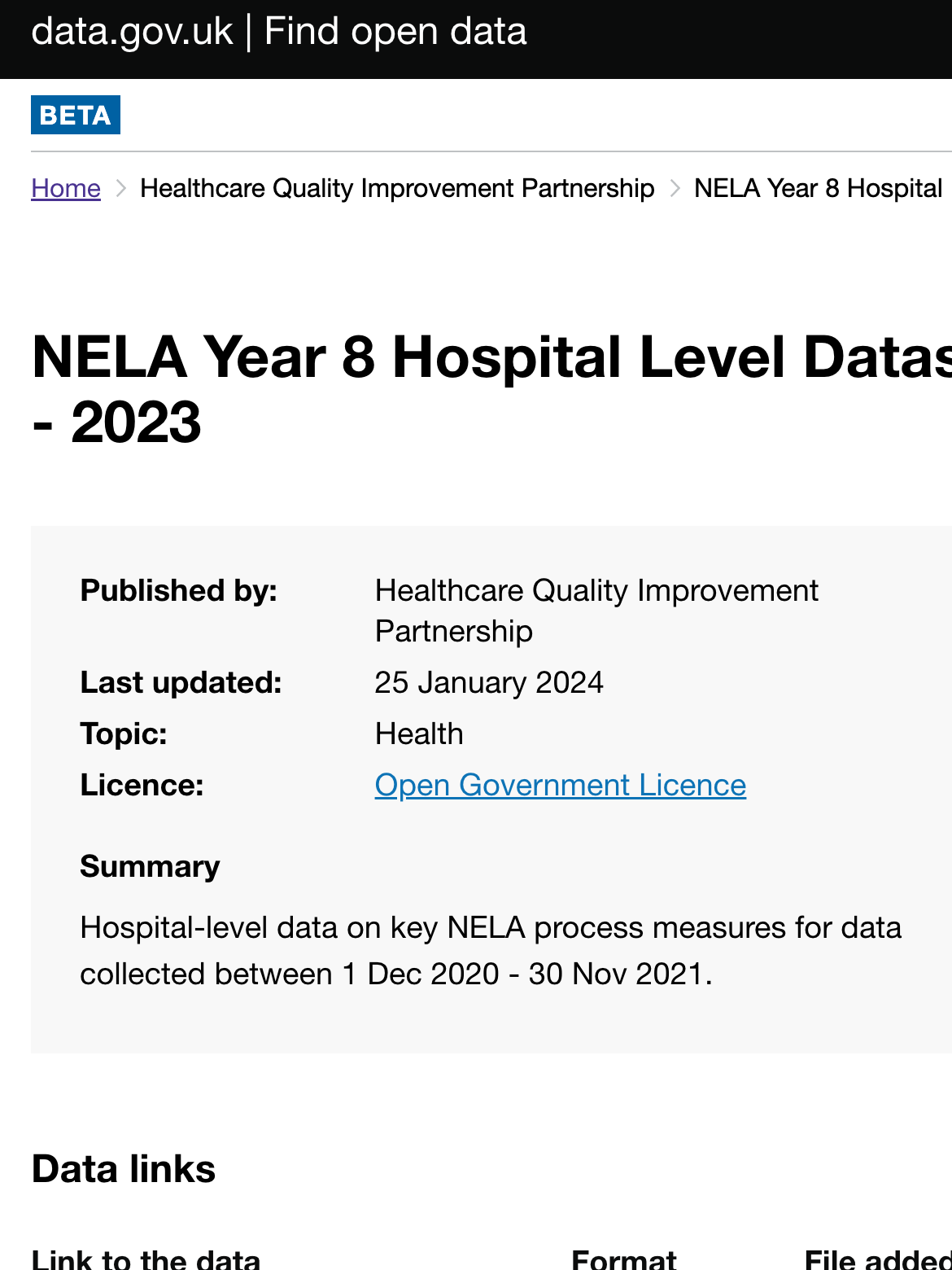Viewport: 952px width, 1270px height.
Task: Click the date 25 January 2024
Action: tap(489, 682)
